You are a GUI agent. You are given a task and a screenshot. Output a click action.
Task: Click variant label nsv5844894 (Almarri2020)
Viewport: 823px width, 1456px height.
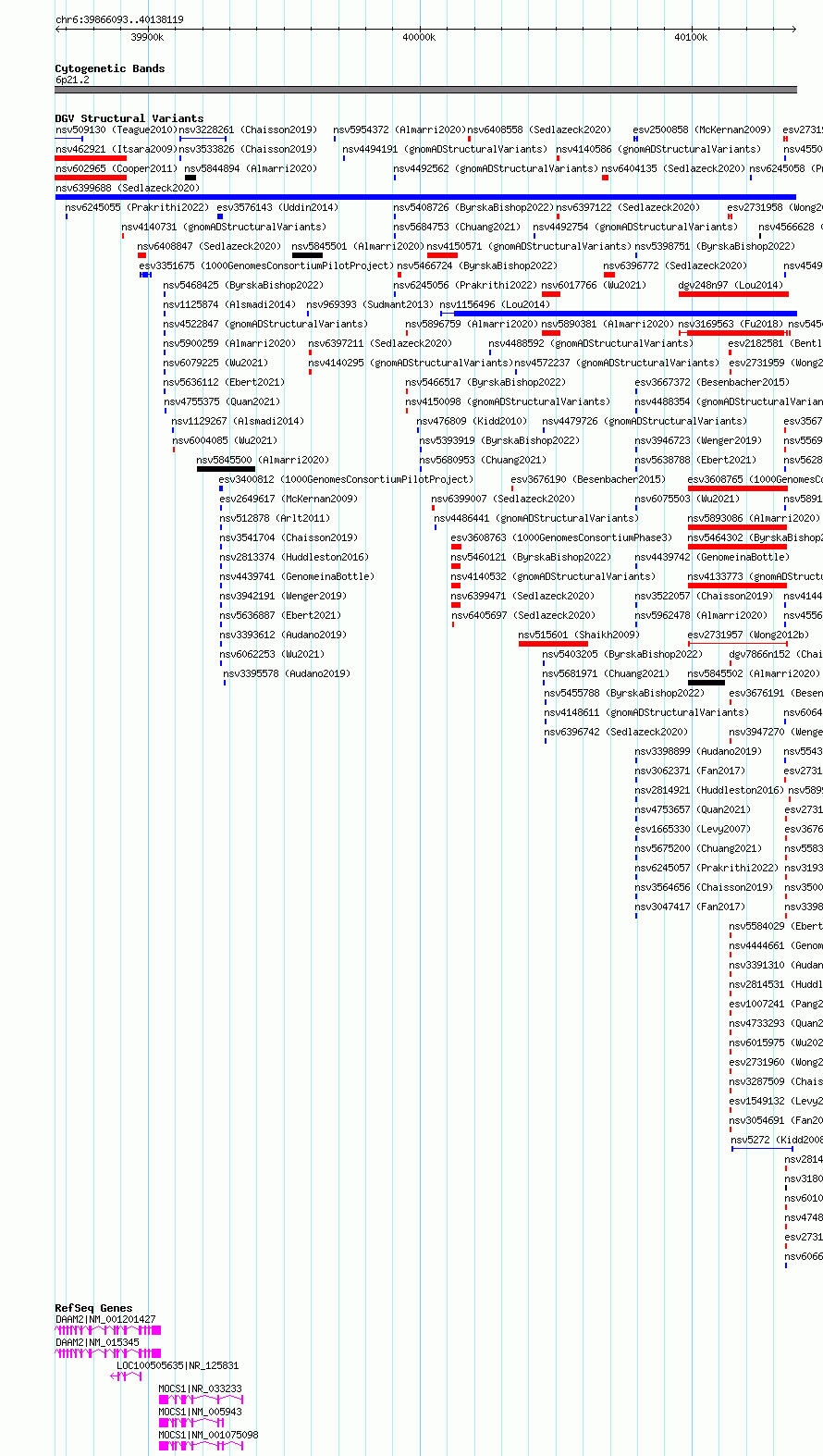(x=251, y=168)
